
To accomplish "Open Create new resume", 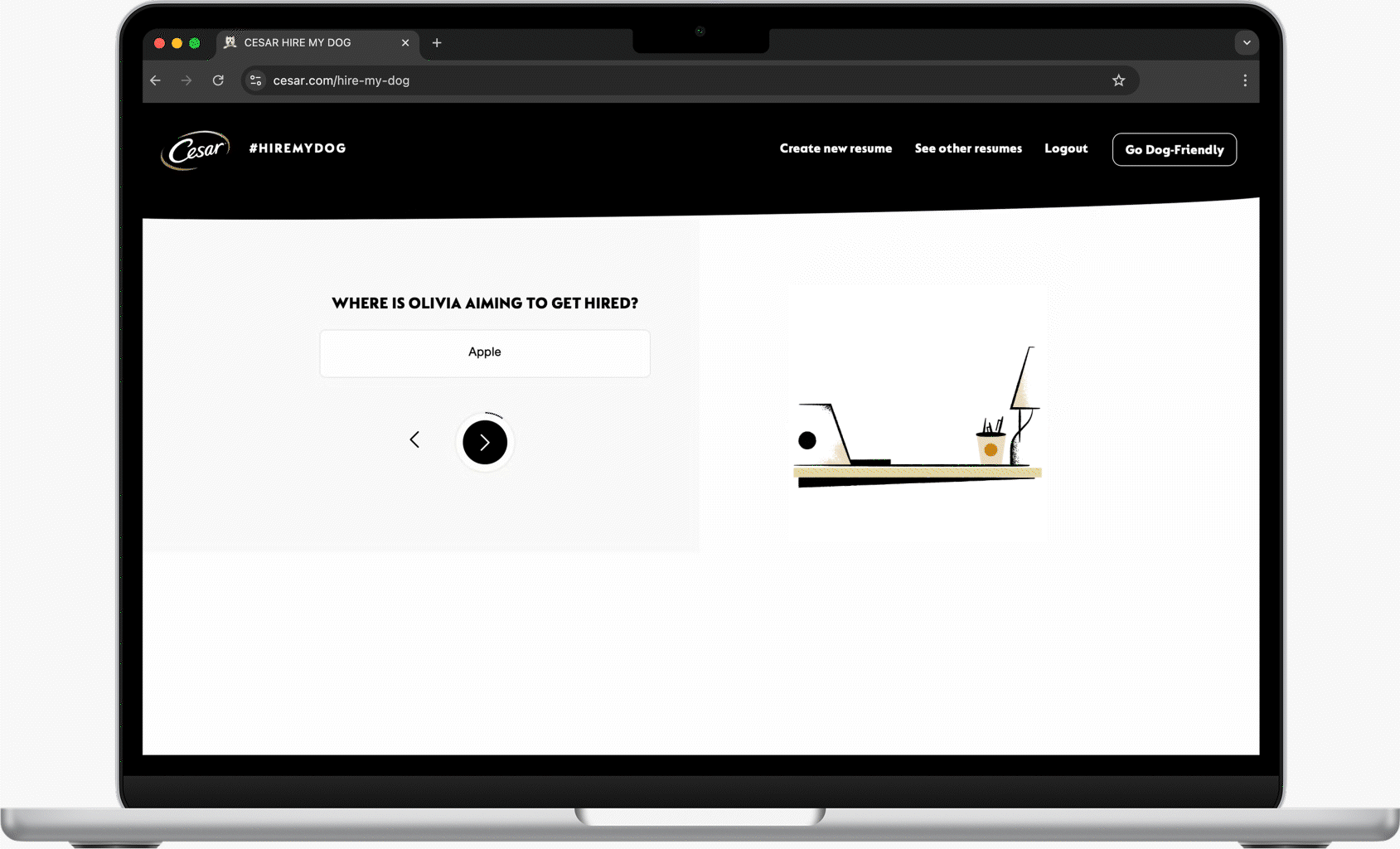I will point(835,148).
